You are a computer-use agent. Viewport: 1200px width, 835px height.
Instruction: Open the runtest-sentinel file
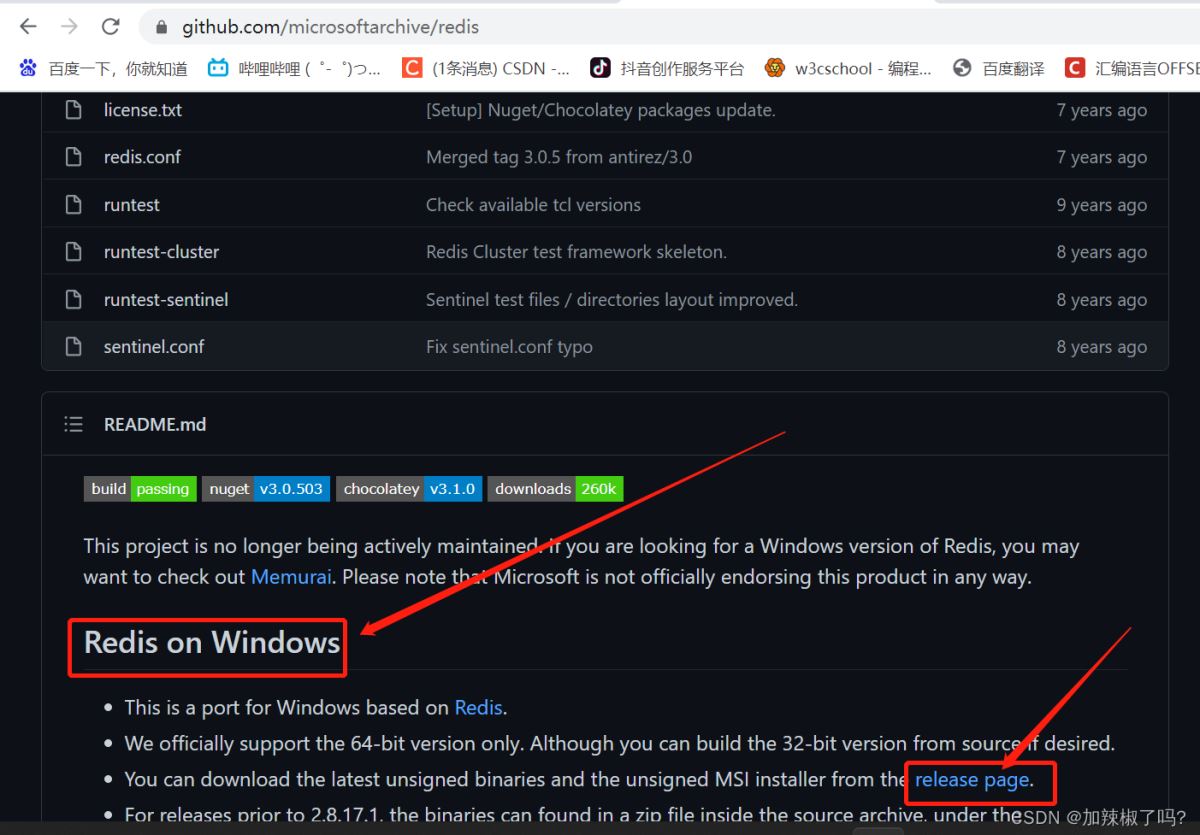(x=166, y=300)
